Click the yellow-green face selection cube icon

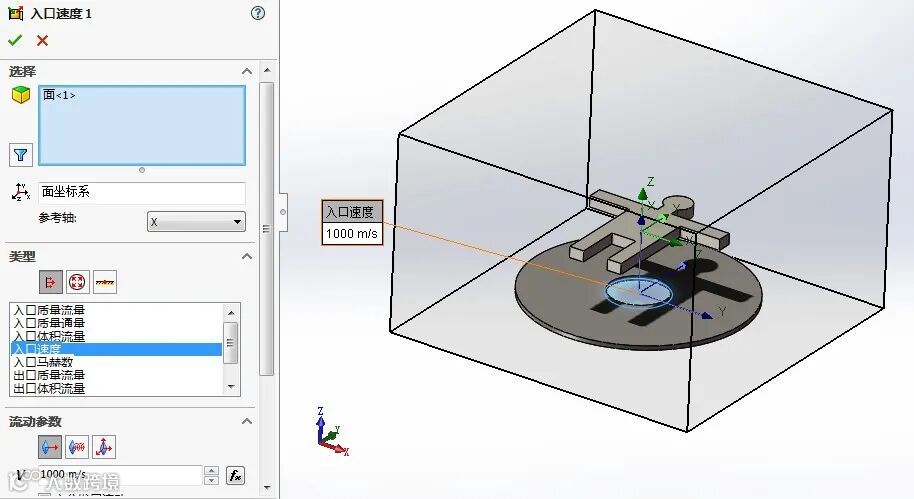click(21, 94)
